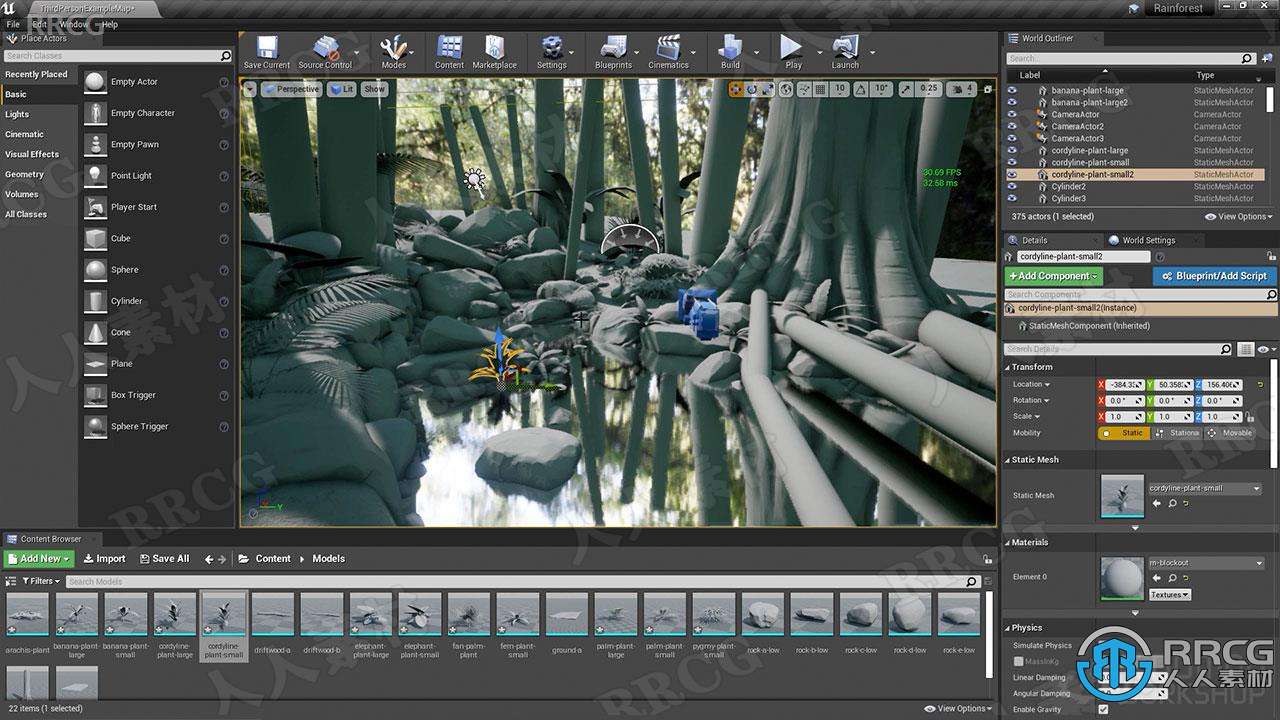Open viewport Perspective view button

pos(291,89)
